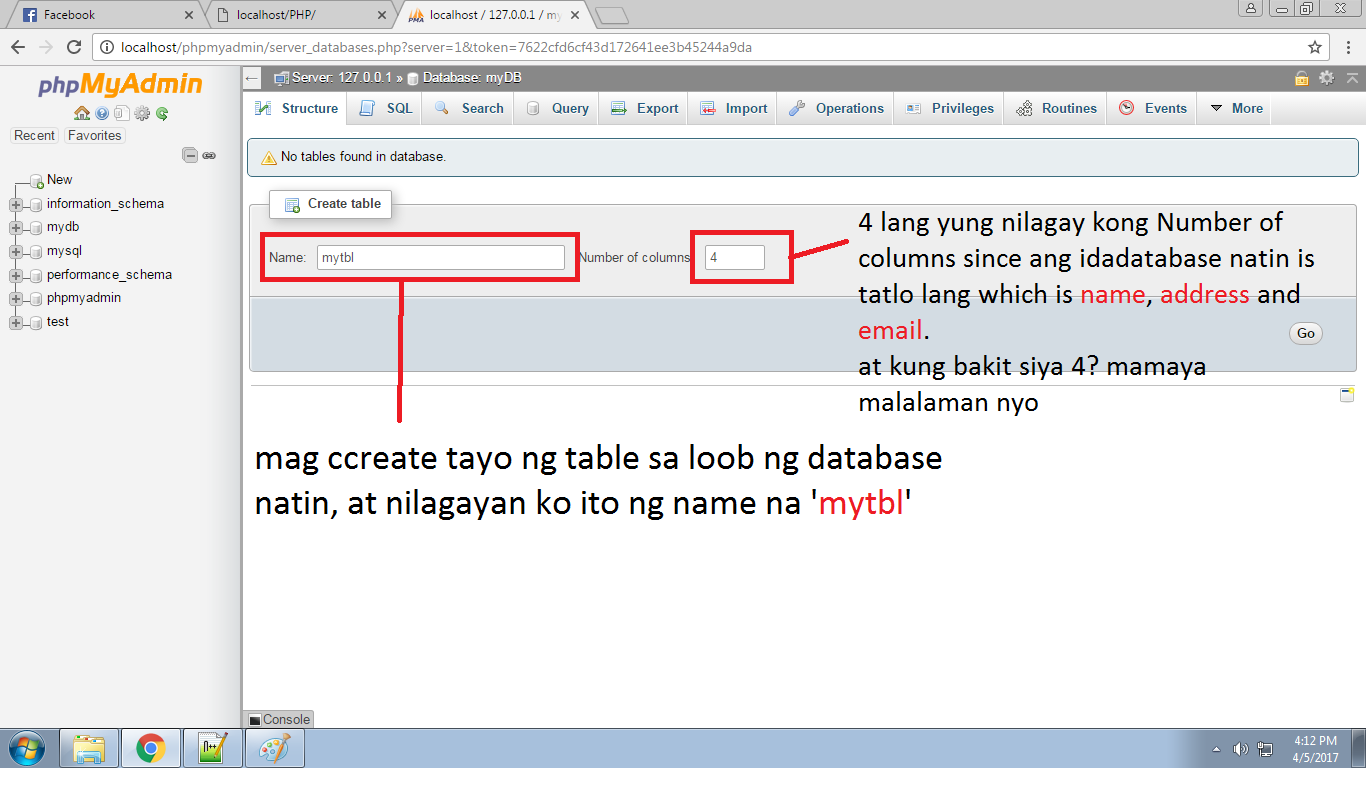This screenshot has height=792, width=1366.
Task: Switch to the Favorites list
Action: coord(94,135)
